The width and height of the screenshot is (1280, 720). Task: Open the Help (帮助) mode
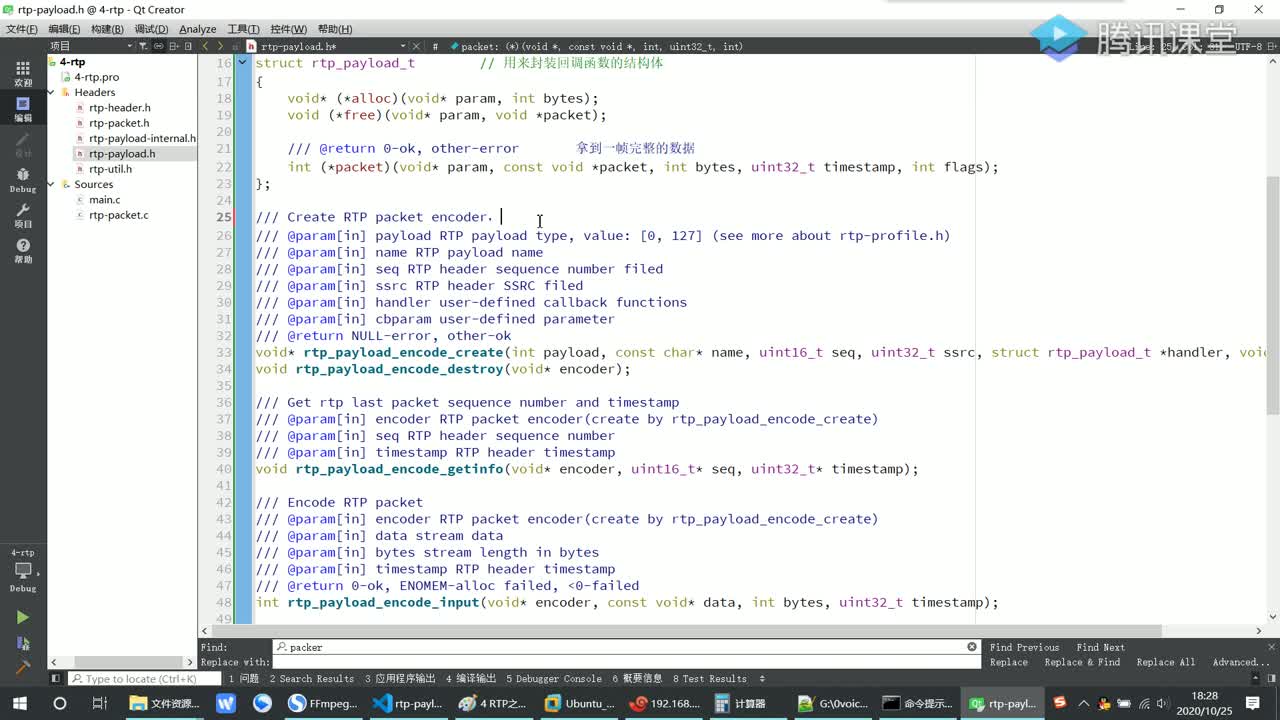pos(22,250)
